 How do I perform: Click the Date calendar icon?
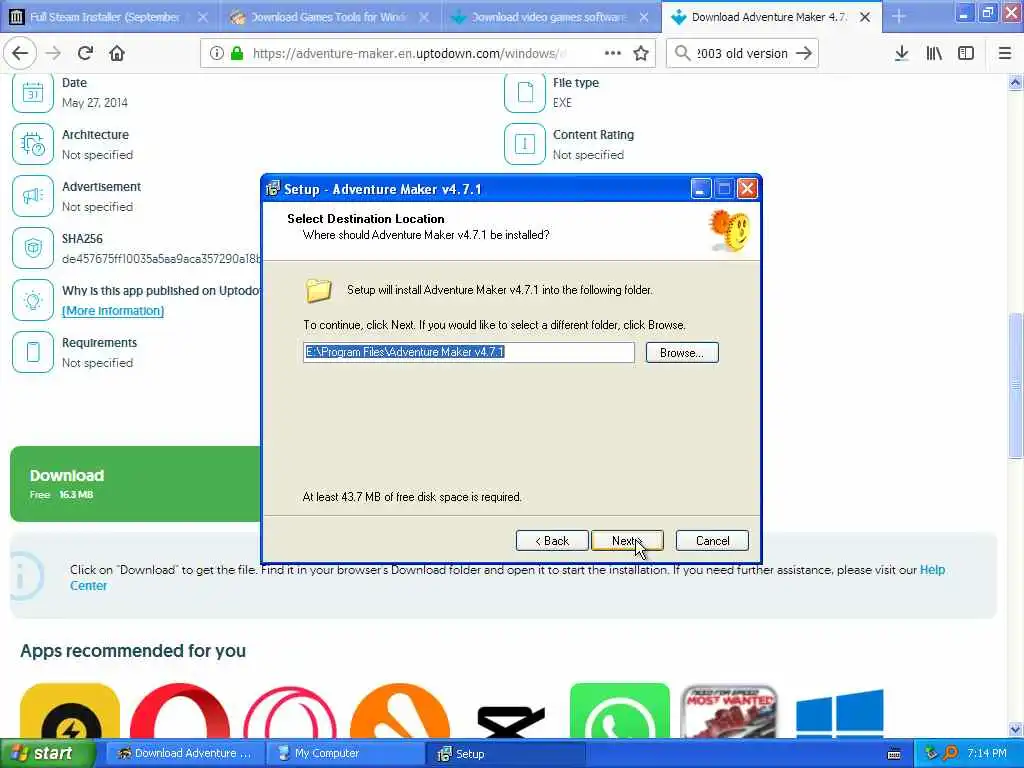point(33,92)
